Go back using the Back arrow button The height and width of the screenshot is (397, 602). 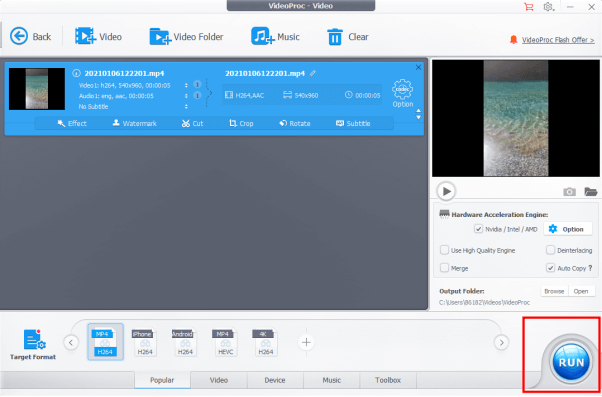30,36
